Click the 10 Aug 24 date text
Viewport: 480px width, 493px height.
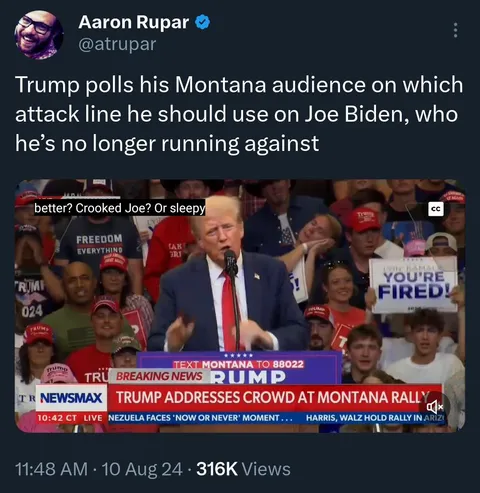click(142, 469)
